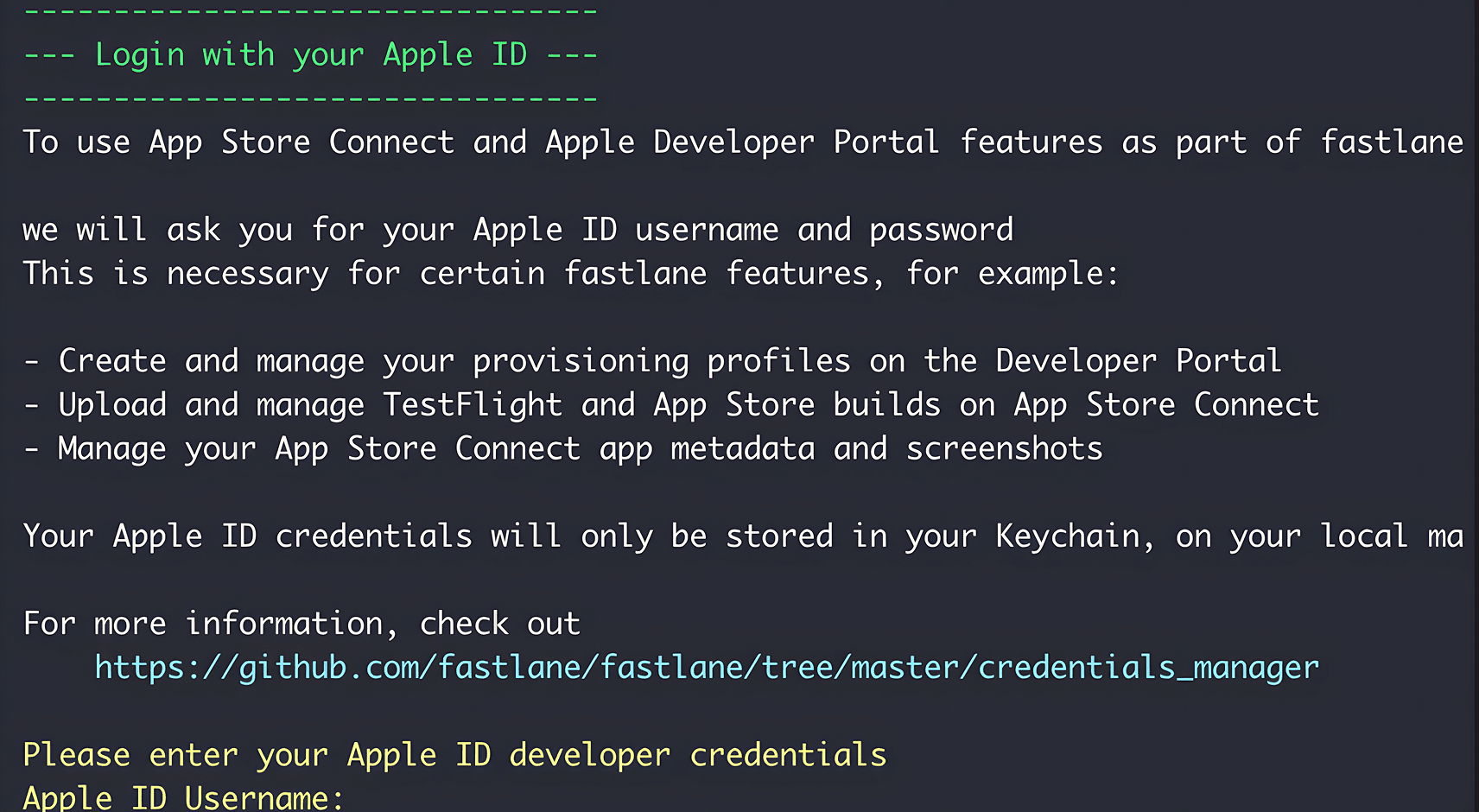
Task: Click the fastlane credentials_manager GitHub link
Action: (704, 666)
